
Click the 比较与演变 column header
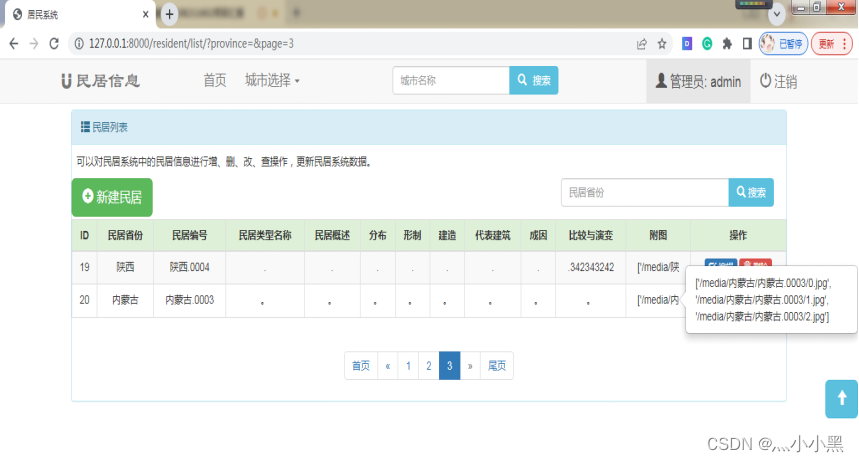pyautogui.click(x=591, y=236)
